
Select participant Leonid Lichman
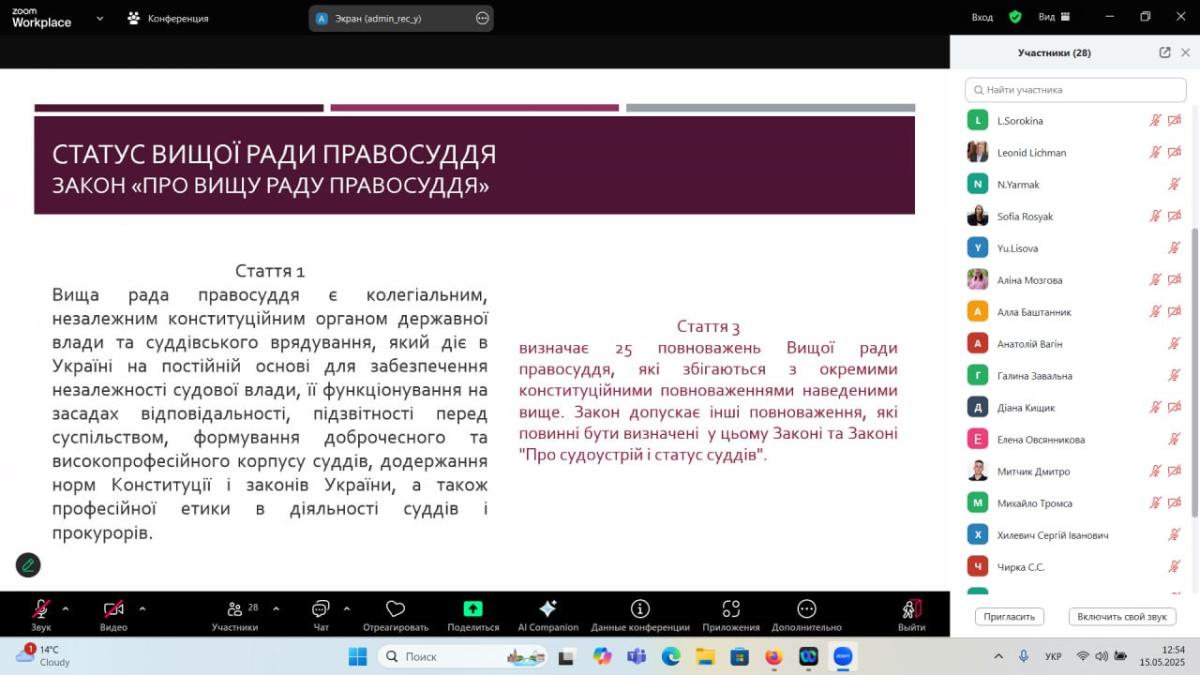coord(1075,153)
